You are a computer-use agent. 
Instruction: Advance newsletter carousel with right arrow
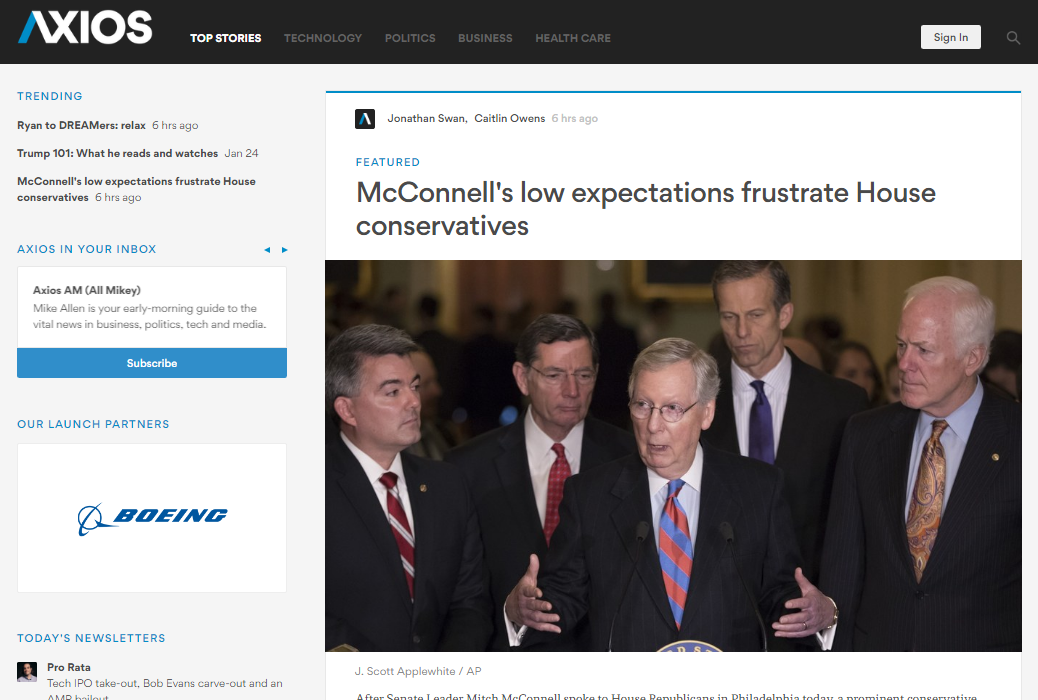click(285, 250)
